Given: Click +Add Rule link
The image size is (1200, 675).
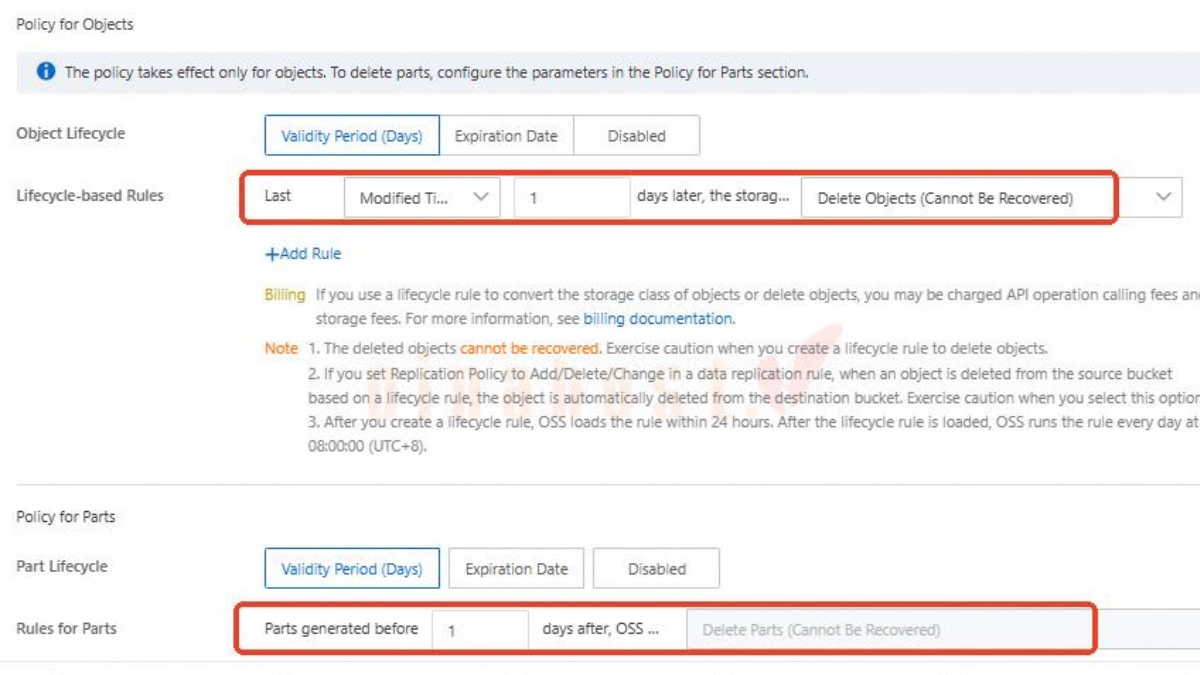Looking at the screenshot, I should (x=303, y=254).
